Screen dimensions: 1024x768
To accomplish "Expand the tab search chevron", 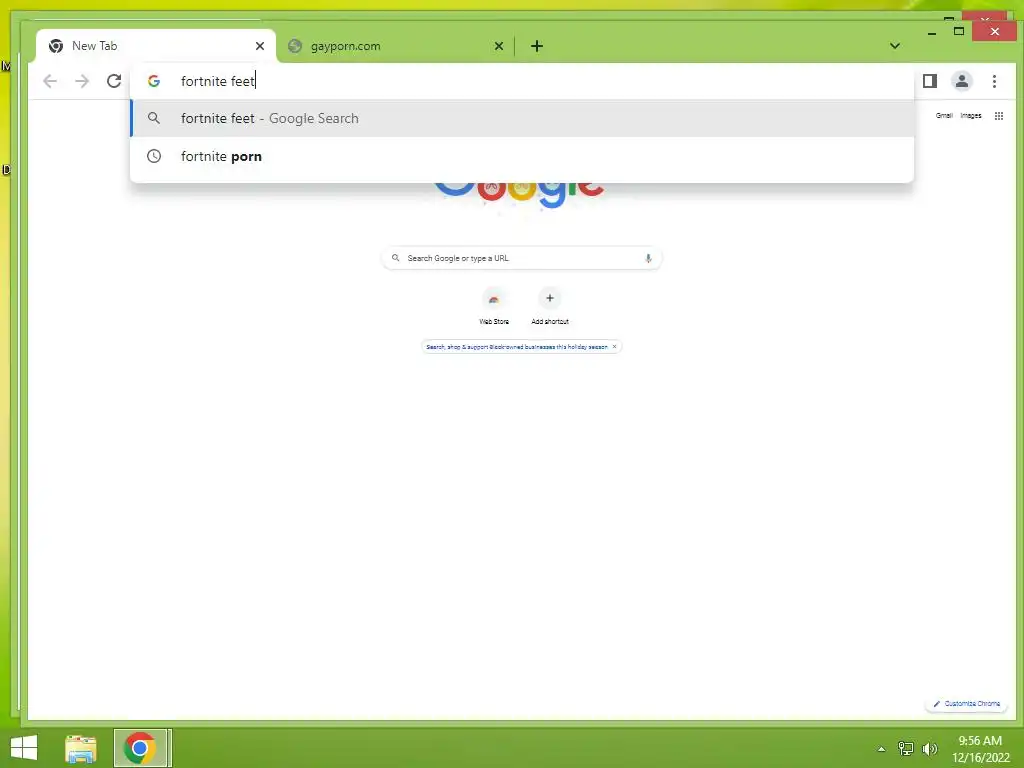I will coord(895,46).
